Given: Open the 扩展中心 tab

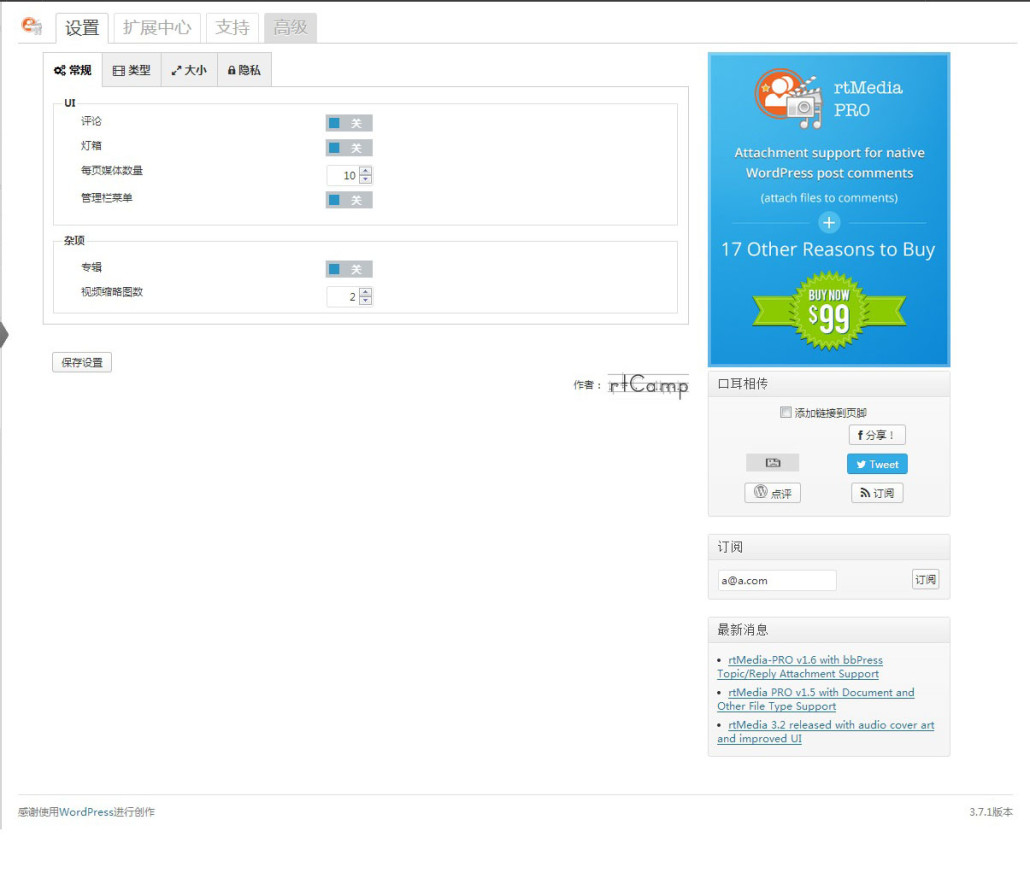Looking at the screenshot, I should click(x=157, y=28).
